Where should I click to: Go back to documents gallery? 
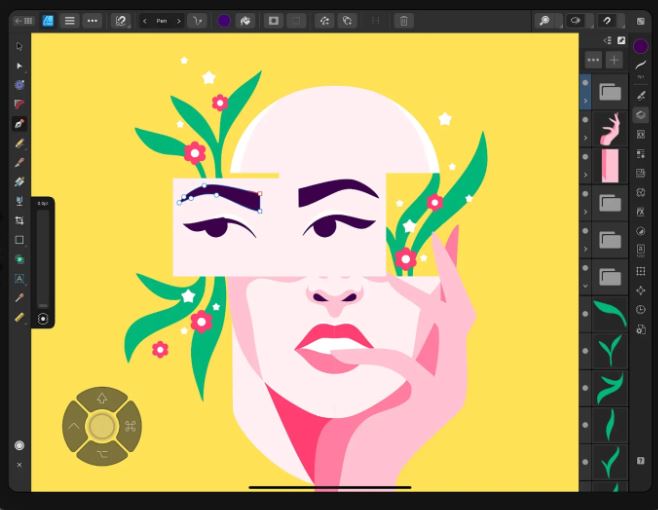pyautogui.click(x=24, y=21)
